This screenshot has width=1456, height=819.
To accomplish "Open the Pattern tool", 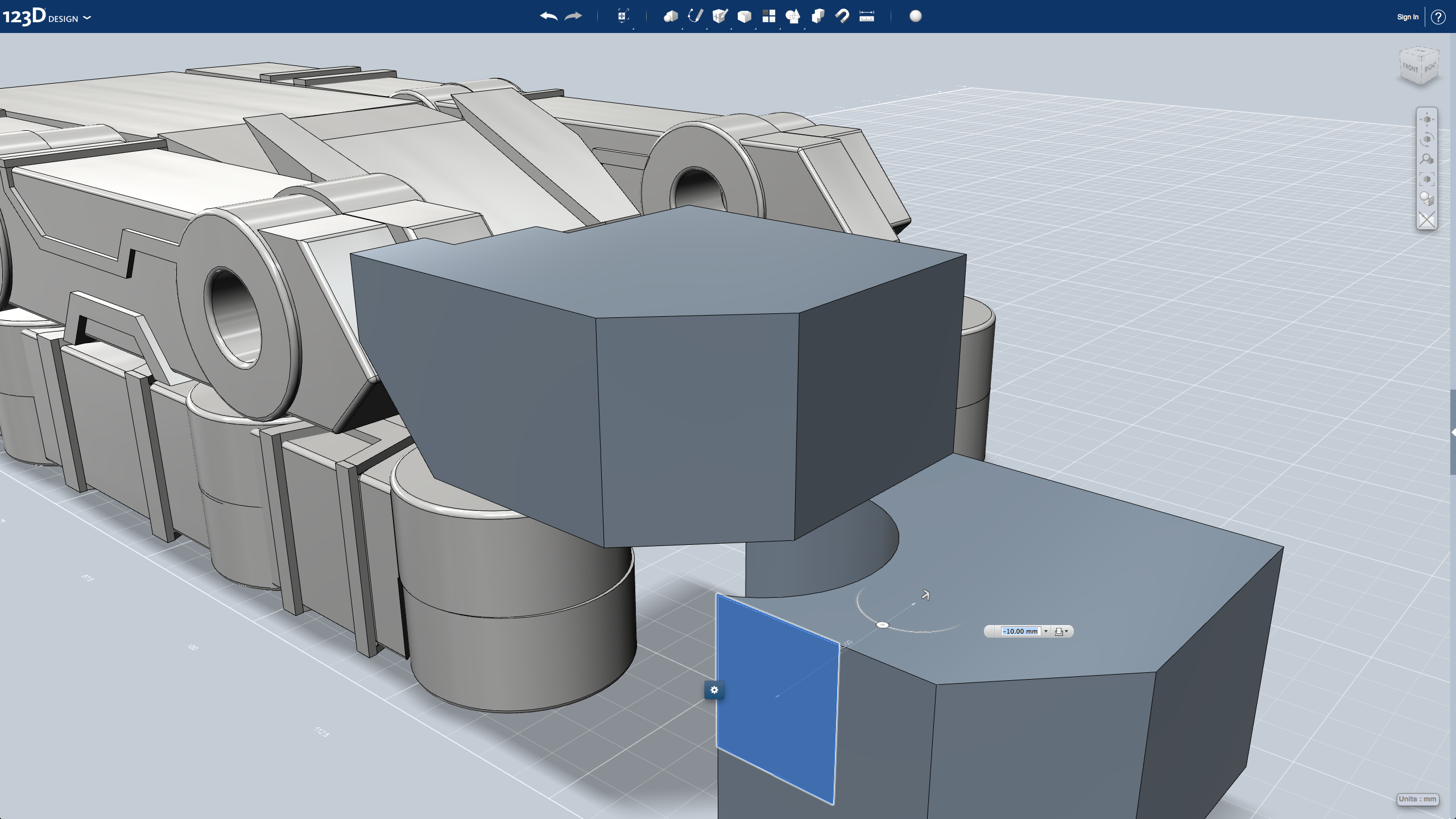I will click(769, 16).
